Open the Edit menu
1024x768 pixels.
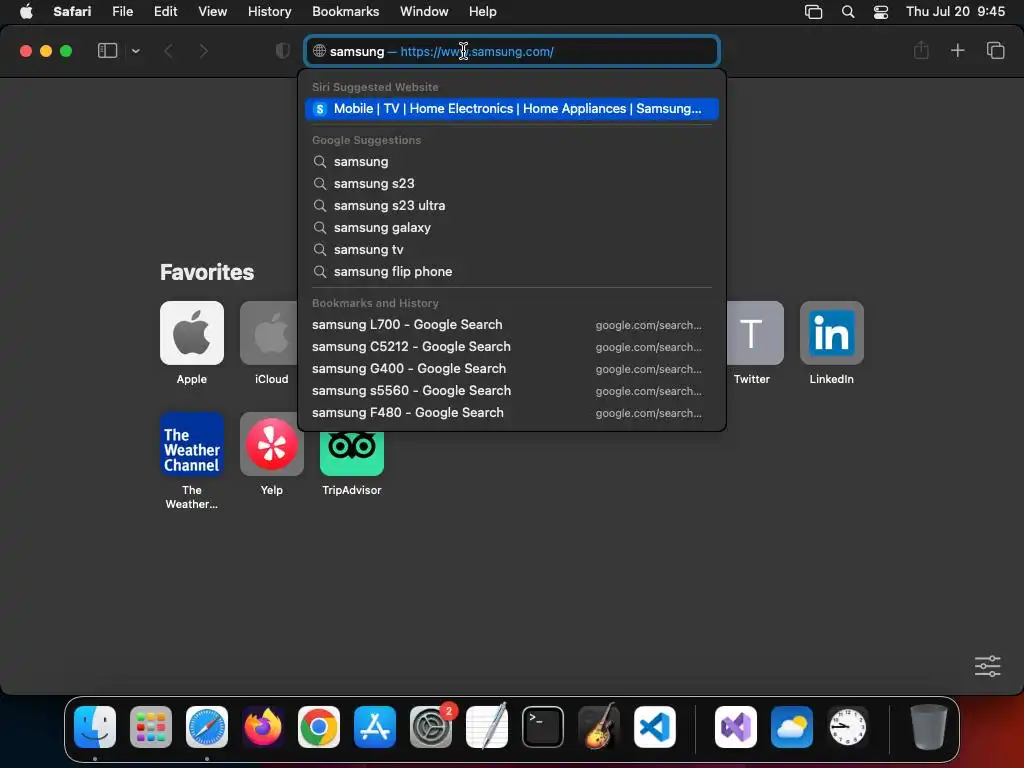pos(165,12)
